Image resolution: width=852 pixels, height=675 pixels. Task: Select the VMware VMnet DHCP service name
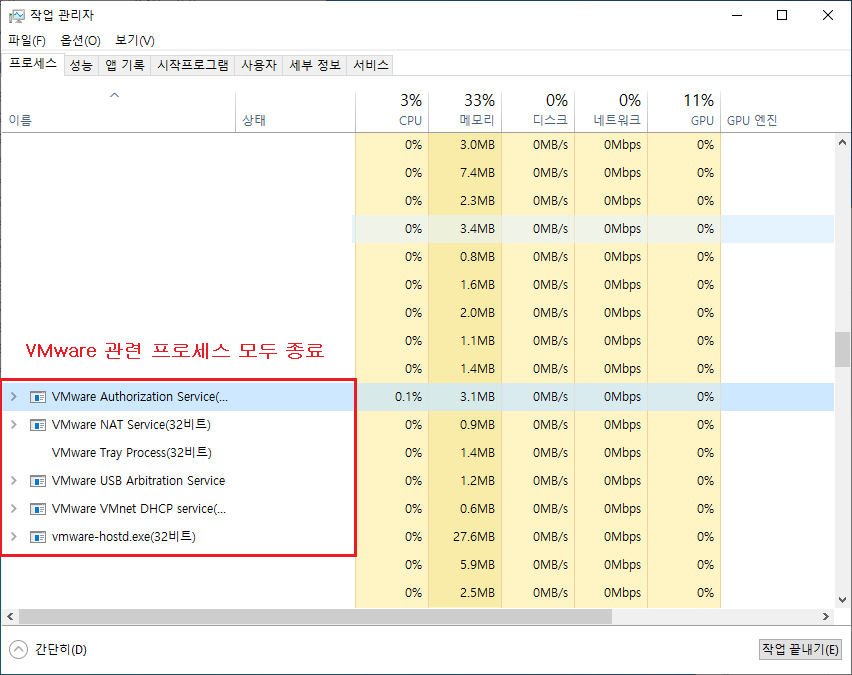139,509
